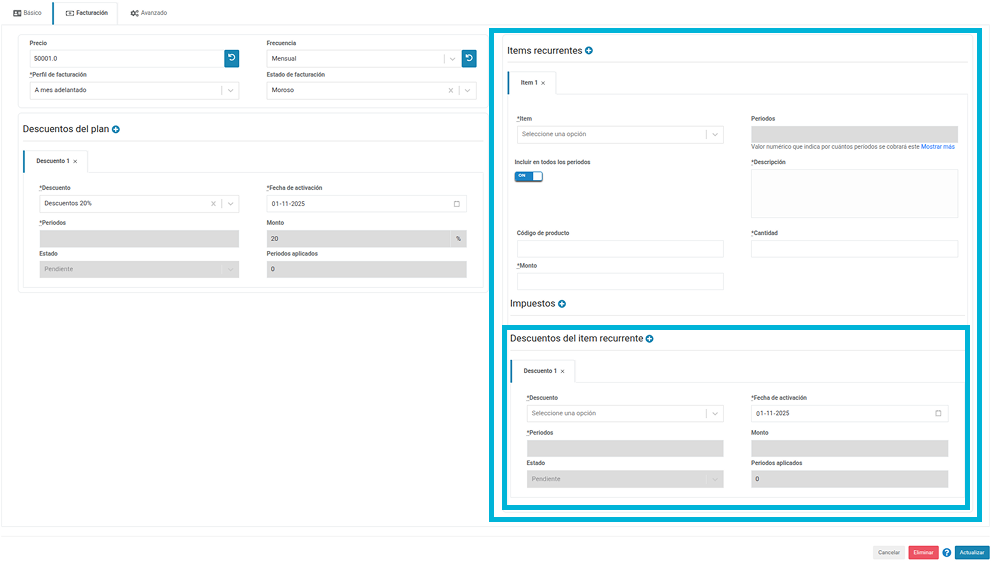Viewport: 995px width, 564px height.
Task: Switch to the Avanzado tab
Action: click(148, 13)
